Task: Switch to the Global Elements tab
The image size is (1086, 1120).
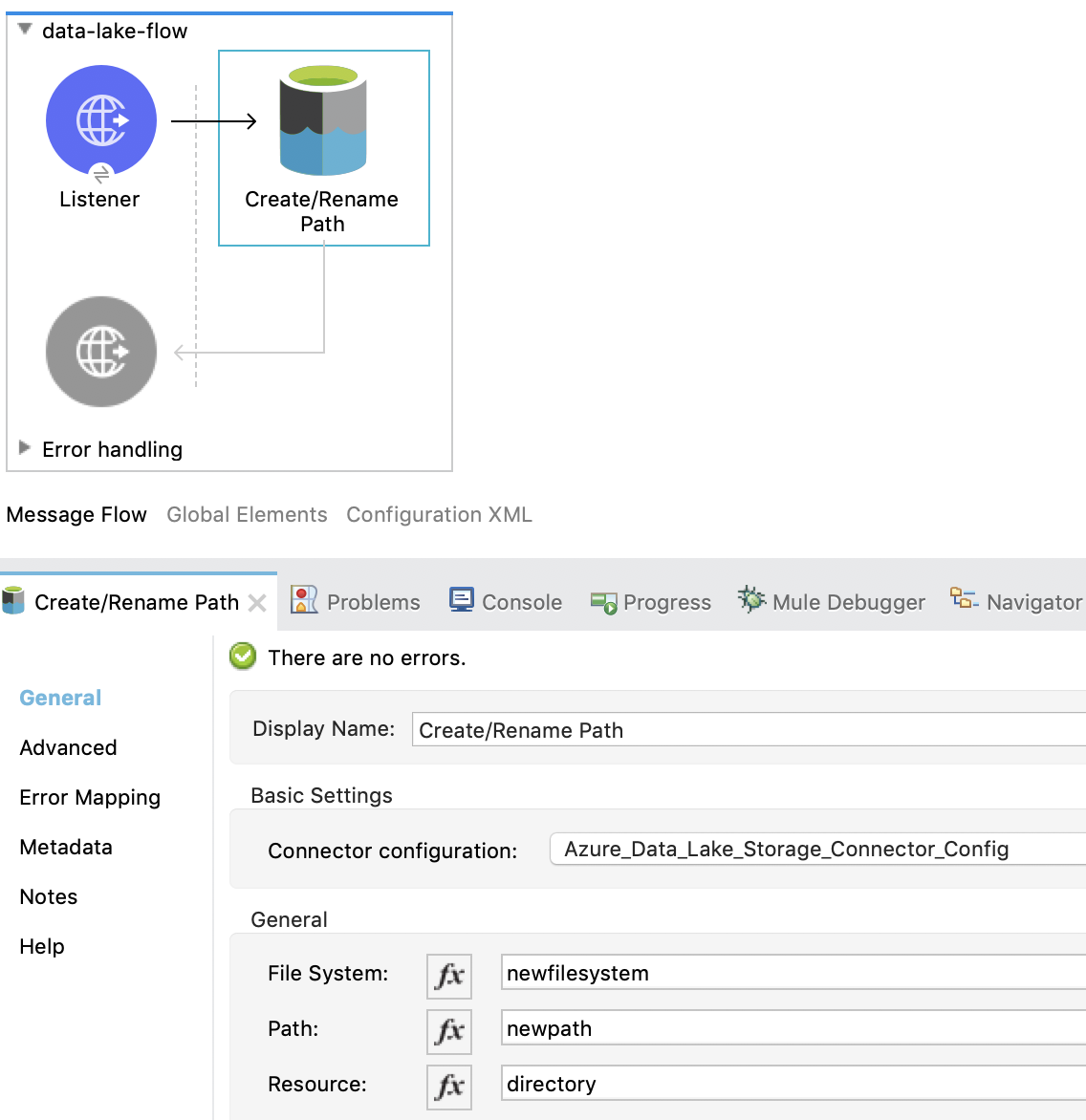Action: point(247,514)
